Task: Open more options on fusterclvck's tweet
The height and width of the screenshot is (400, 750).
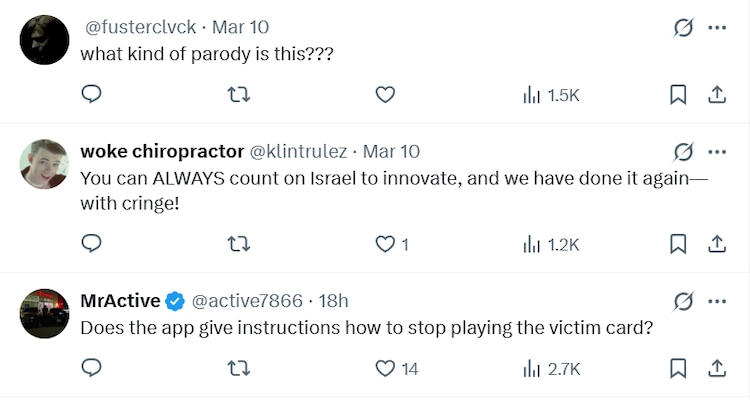Action: [716, 27]
